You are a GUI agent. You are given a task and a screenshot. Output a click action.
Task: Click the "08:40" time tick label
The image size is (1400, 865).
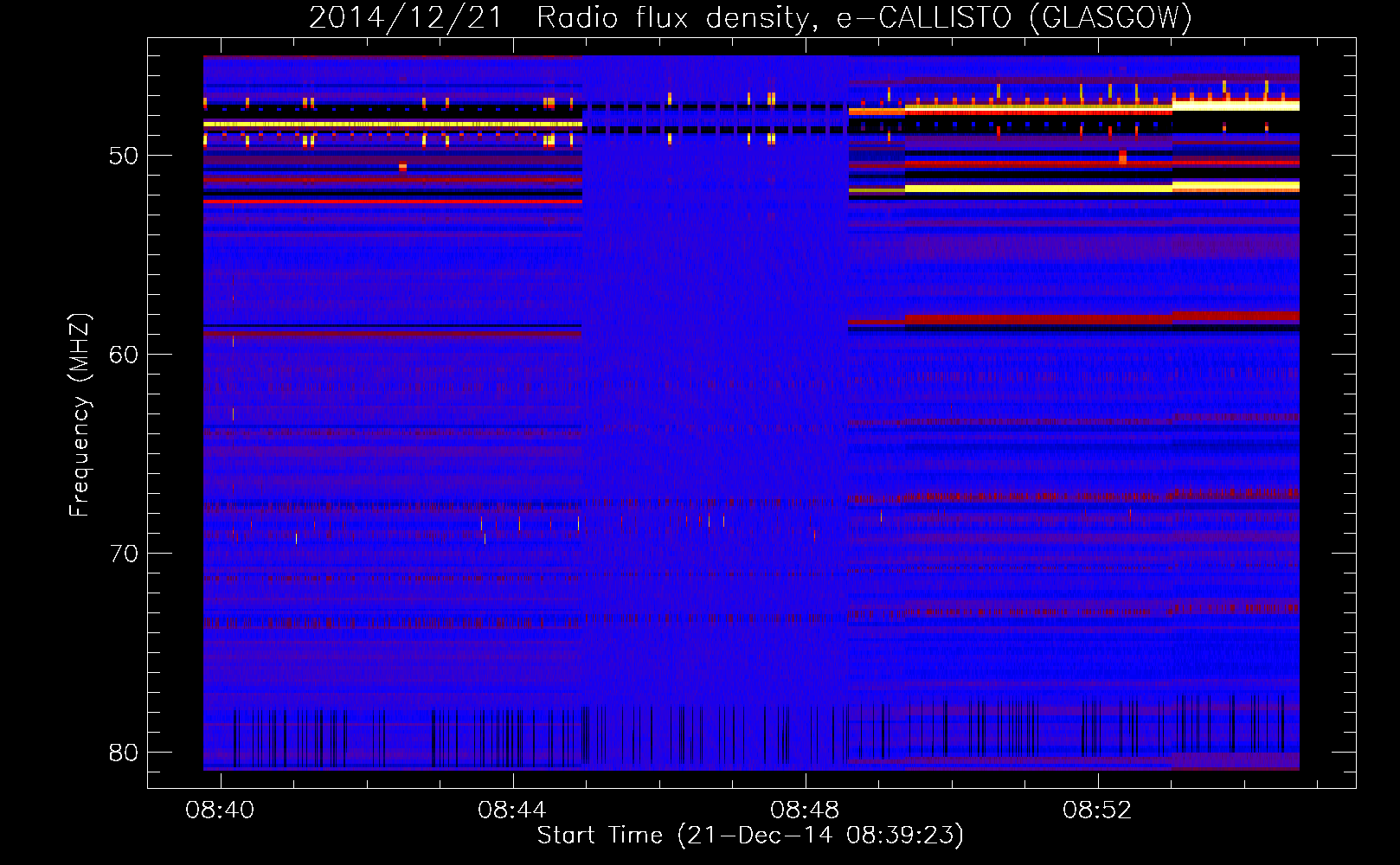tap(220, 810)
